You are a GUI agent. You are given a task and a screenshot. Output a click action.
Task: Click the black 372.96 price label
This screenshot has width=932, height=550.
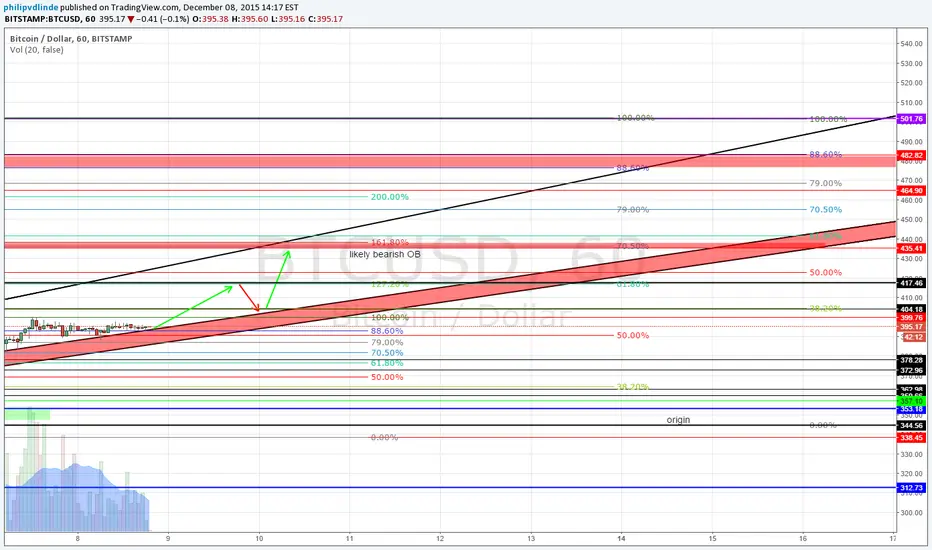coord(911,370)
